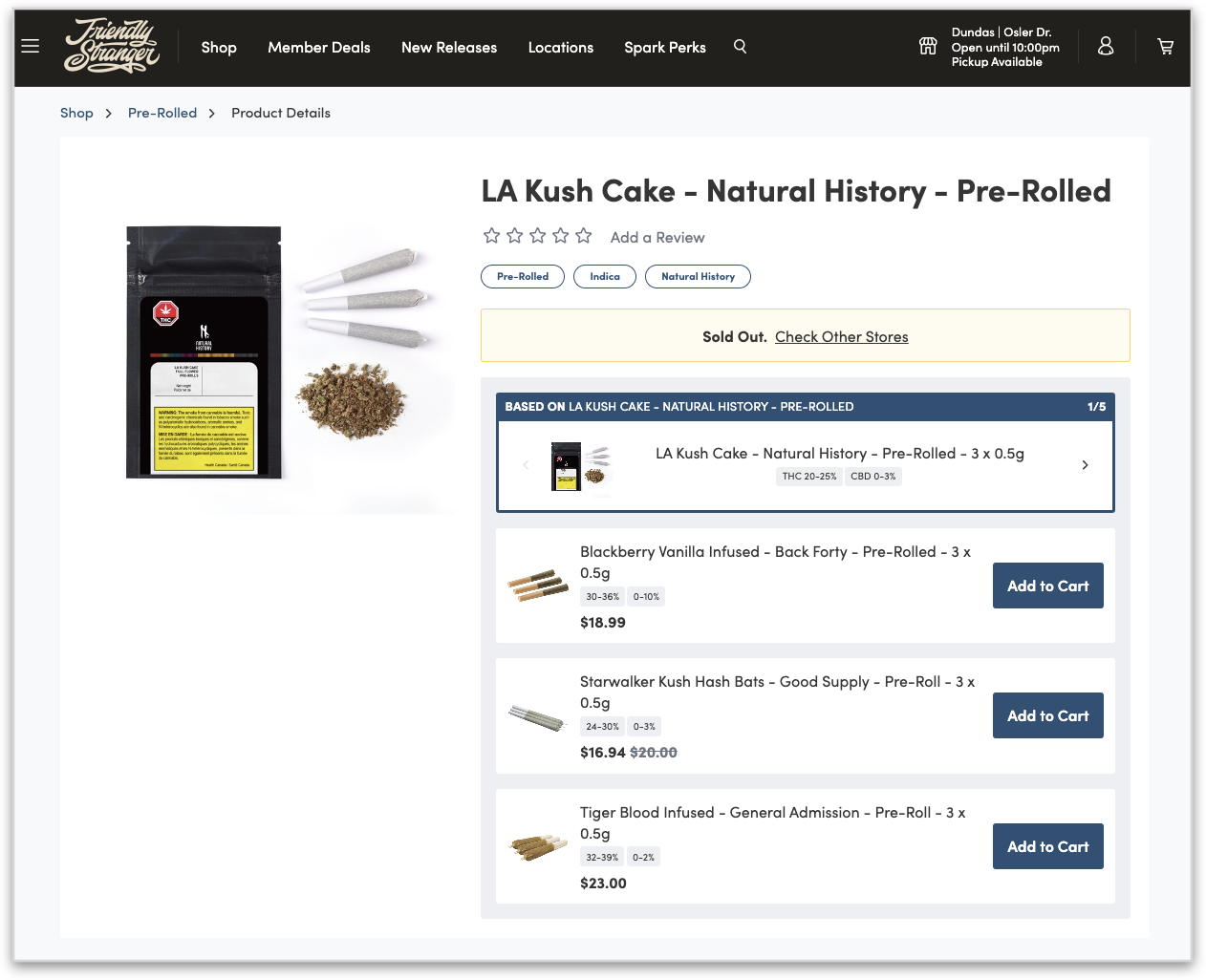
Task: Click the Friendly Stranger logo
Action: (x=112, y=46)
